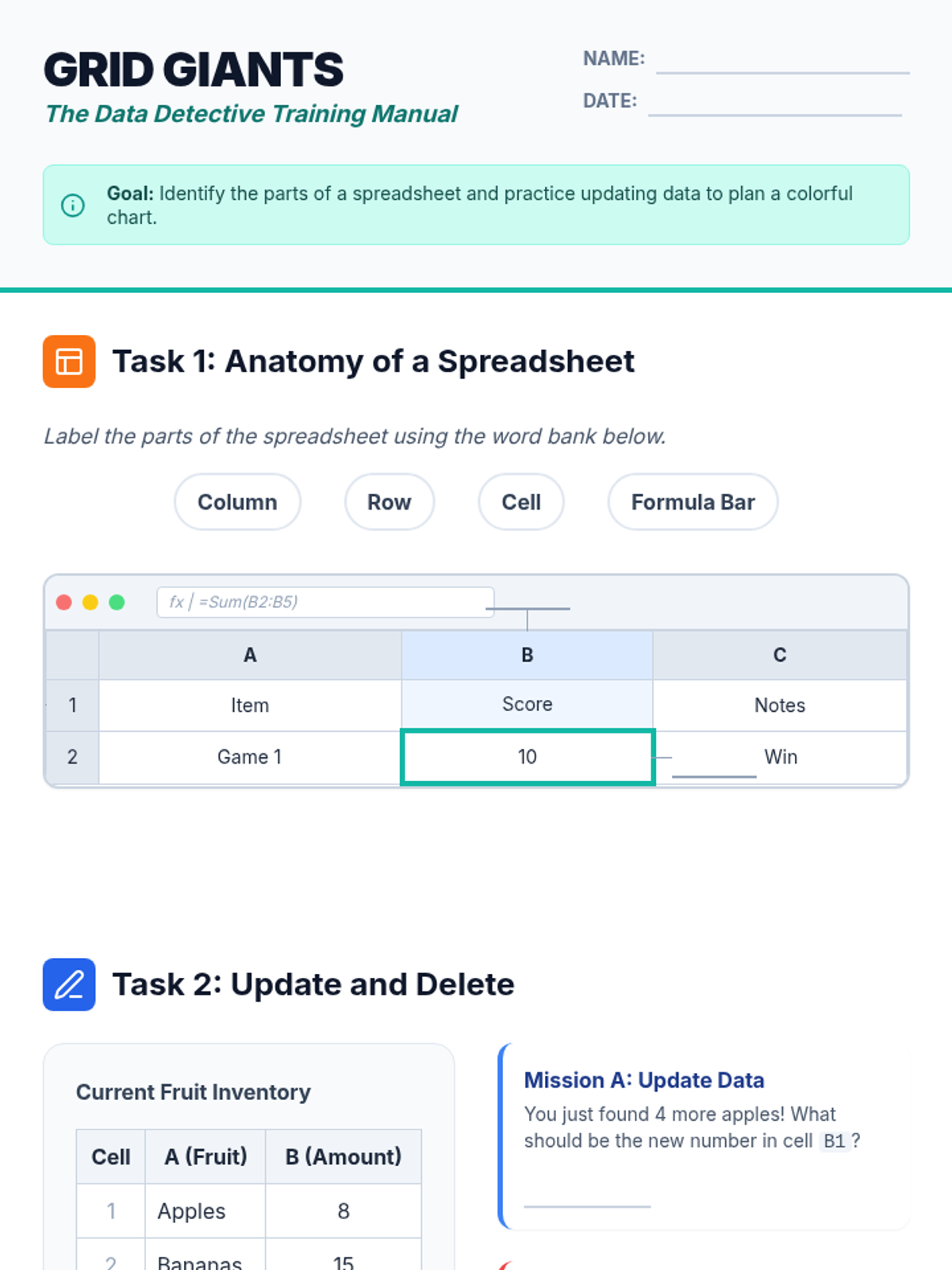Select the Row word bank chip
Image resolution: width=952 pixels, height=1270 pixels.
(x=390, y=502)
